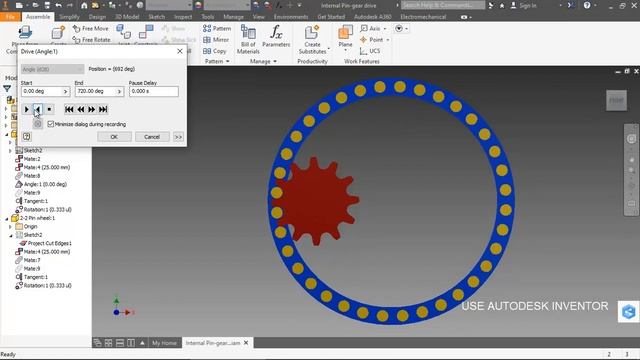This screenshot has width=640, height=360.
Task: Switch to the Assemble ribbon tab
Action: [38, 17]
